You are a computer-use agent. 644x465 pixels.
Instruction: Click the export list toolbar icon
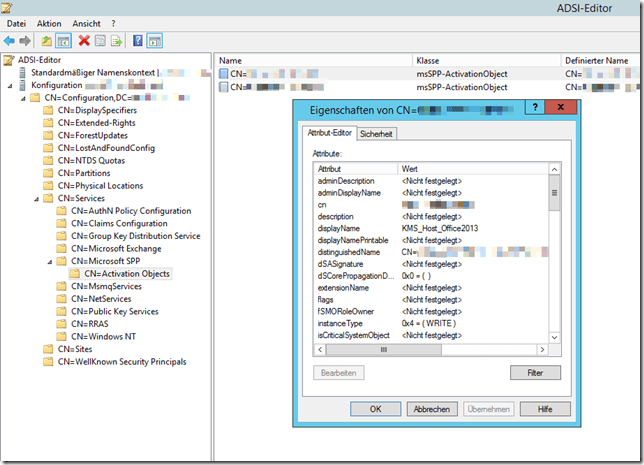tap(116, 41)
